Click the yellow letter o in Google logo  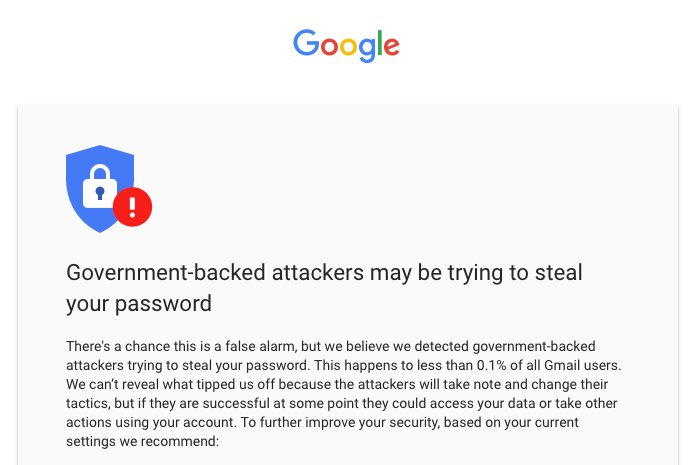[351, 46]
